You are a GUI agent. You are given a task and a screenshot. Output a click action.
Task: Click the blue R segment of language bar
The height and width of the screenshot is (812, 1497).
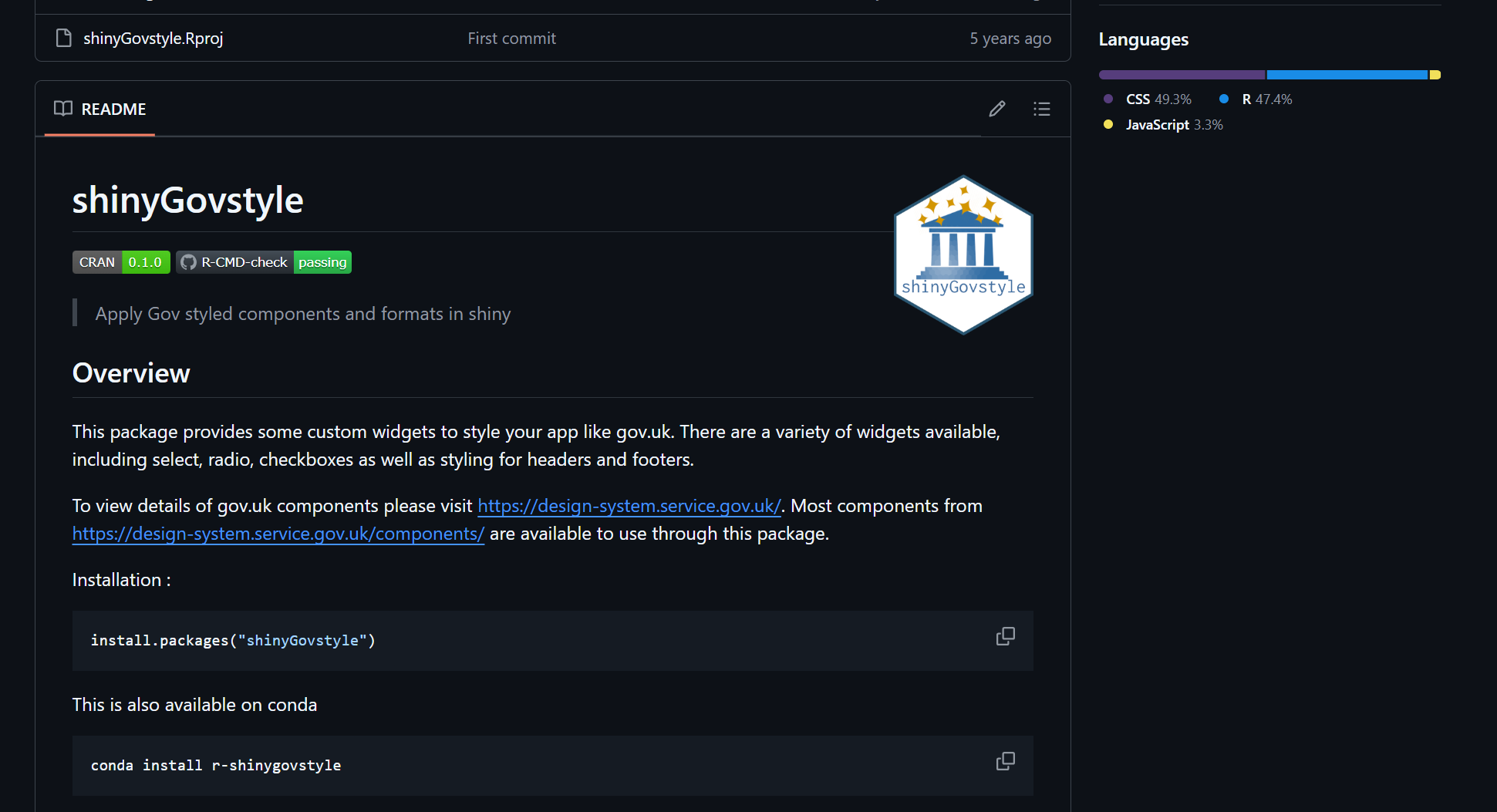pos(1347,75)
